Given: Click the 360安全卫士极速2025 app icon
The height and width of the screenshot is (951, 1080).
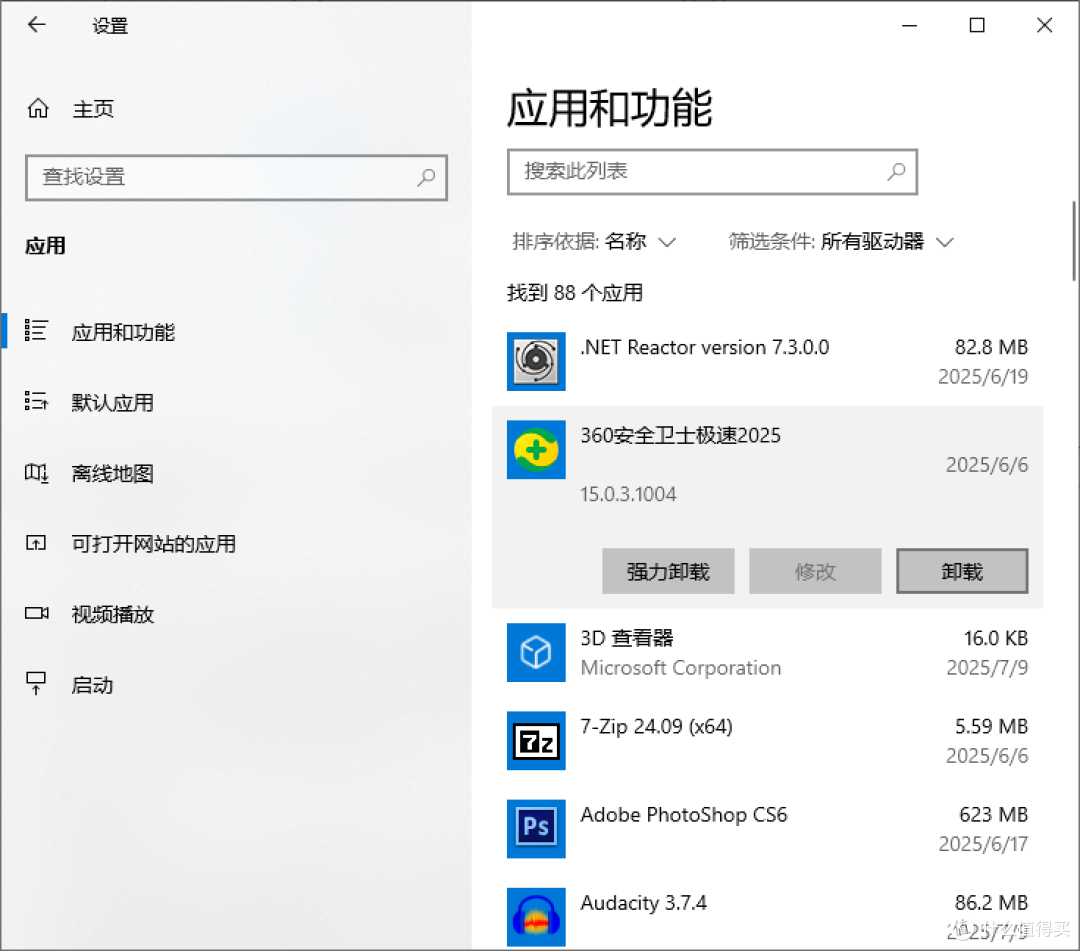Looking at the screenshot, I should (536, 450).
